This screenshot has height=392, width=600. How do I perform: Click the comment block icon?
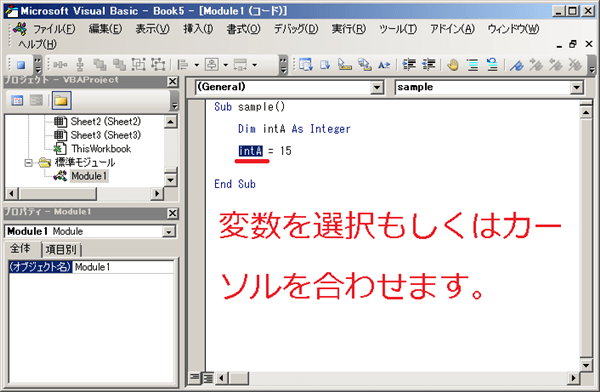click(473, 65)
